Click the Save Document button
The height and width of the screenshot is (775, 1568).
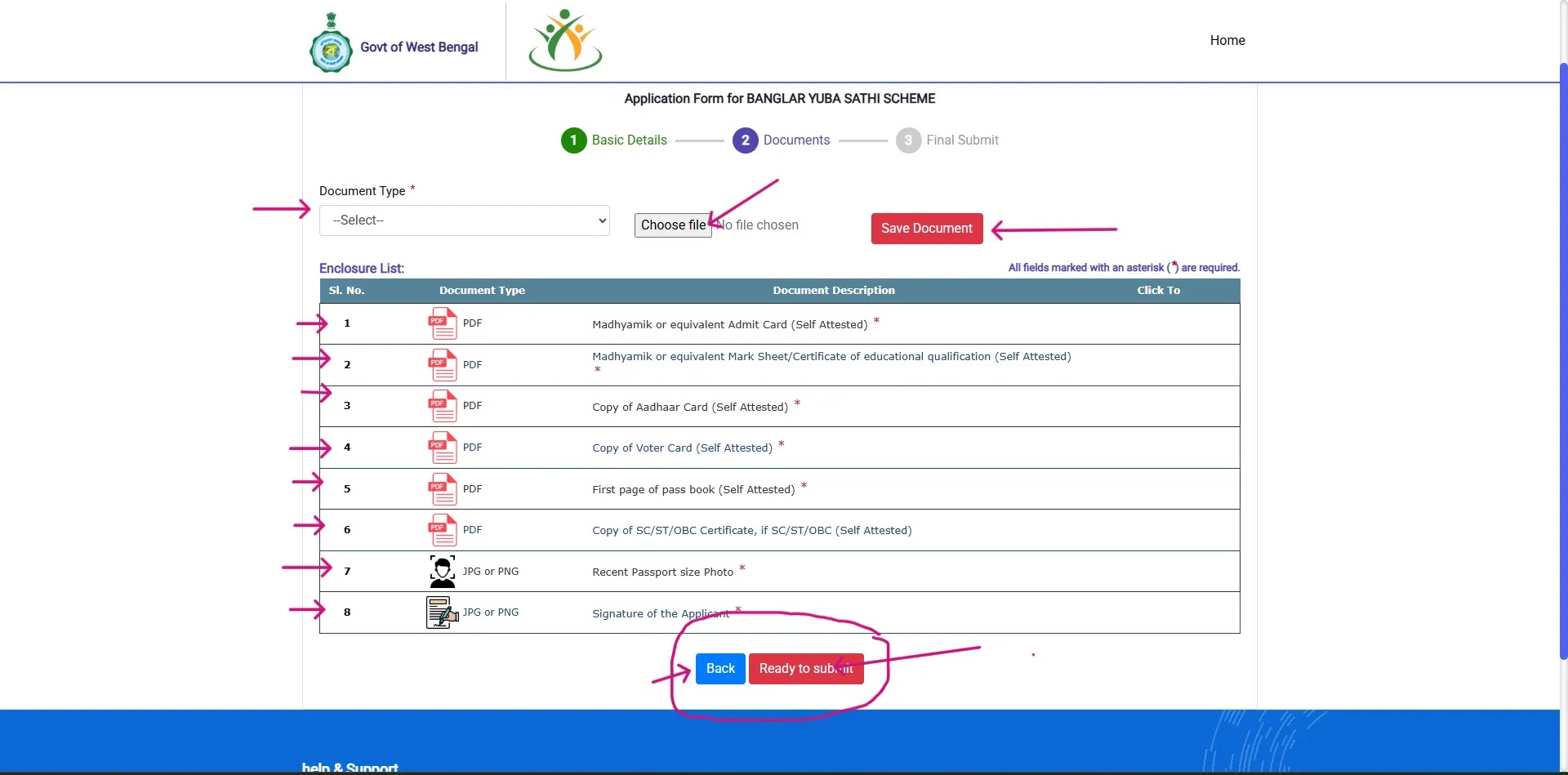926,228
